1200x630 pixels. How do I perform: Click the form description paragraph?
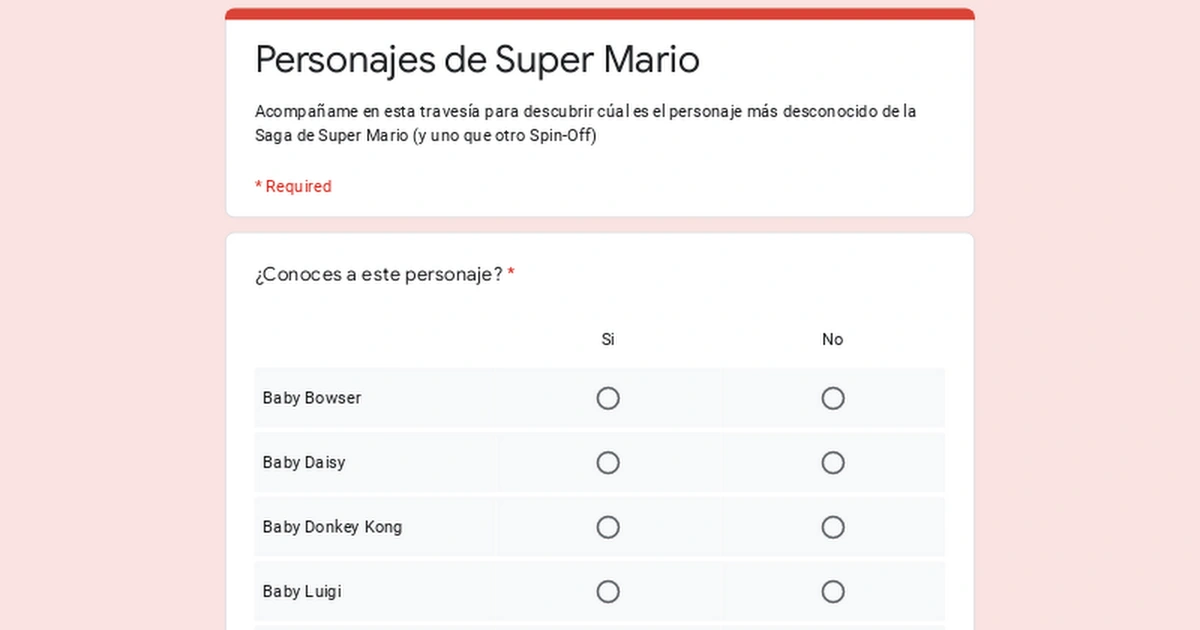point(585,123)
